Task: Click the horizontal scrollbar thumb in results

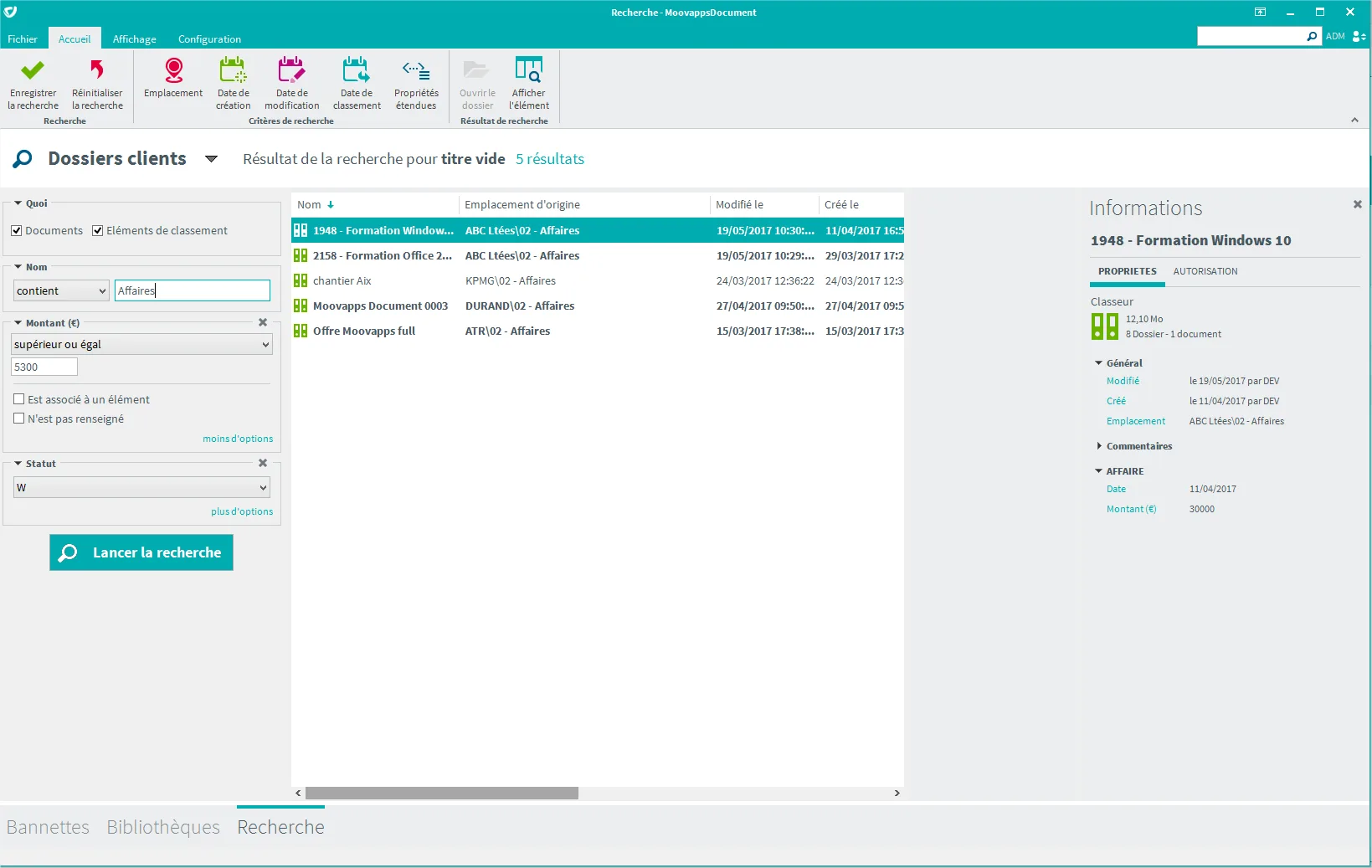Action: 442,793
